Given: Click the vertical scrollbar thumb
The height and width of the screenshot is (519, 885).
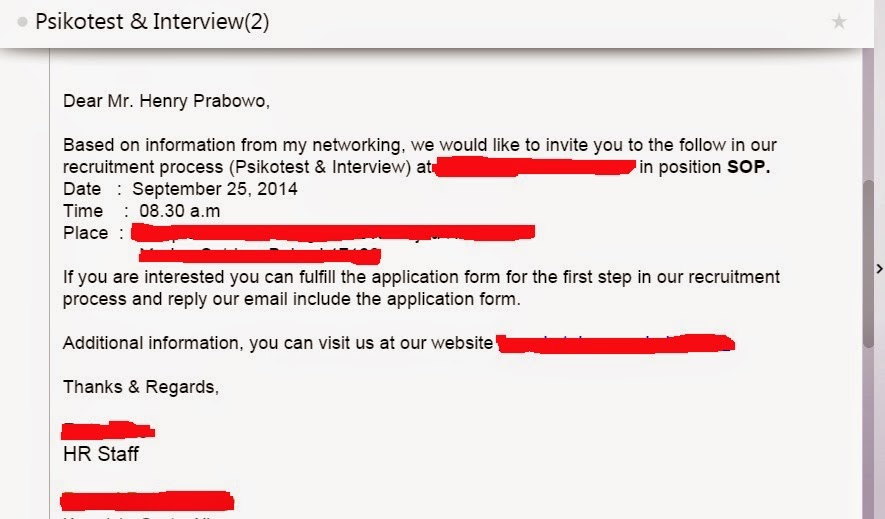Looking at the screenshot, I should 868,263.
